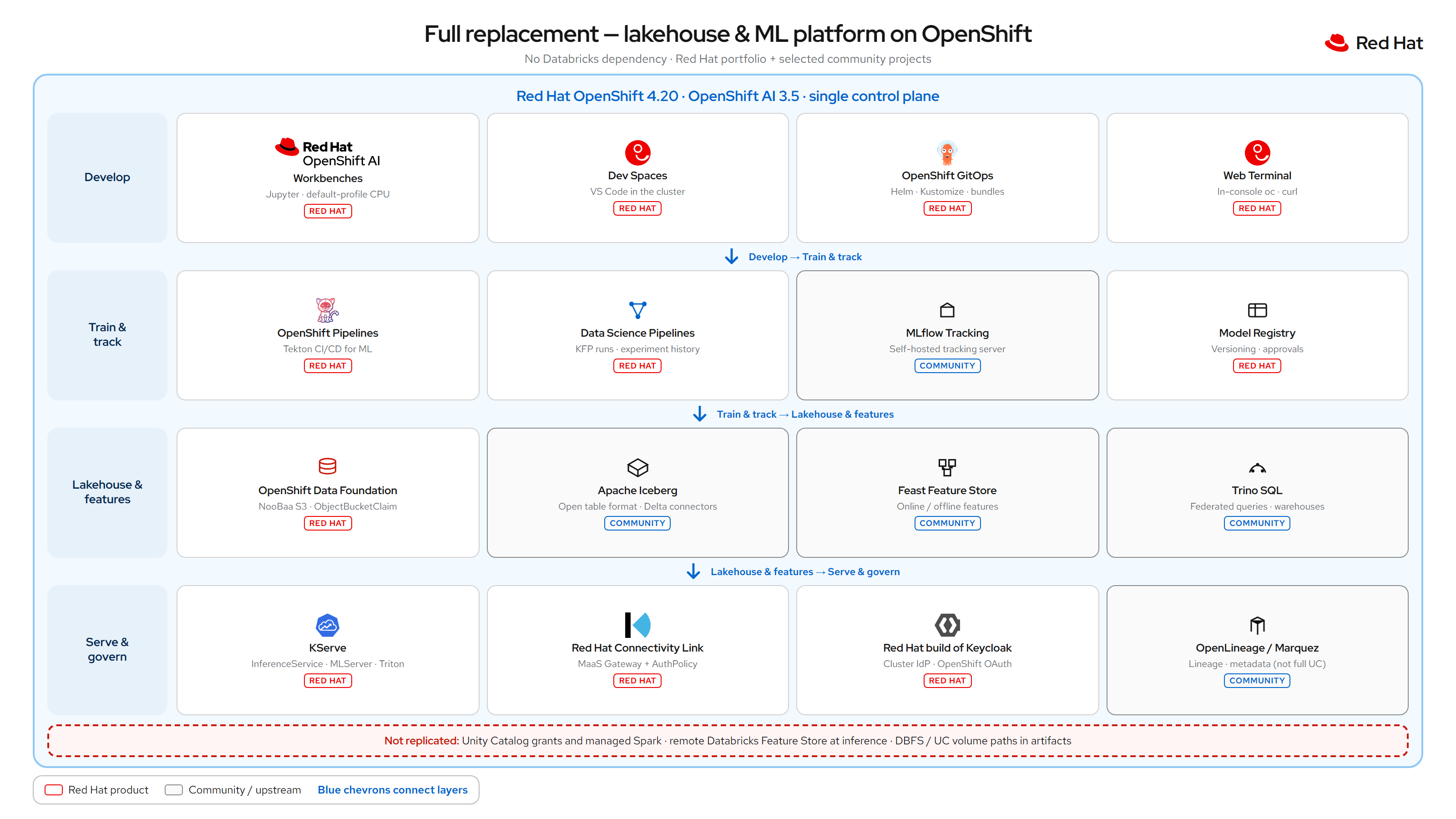Click the COMMUNITY badge under MLflow Tracking

point(947,366)
